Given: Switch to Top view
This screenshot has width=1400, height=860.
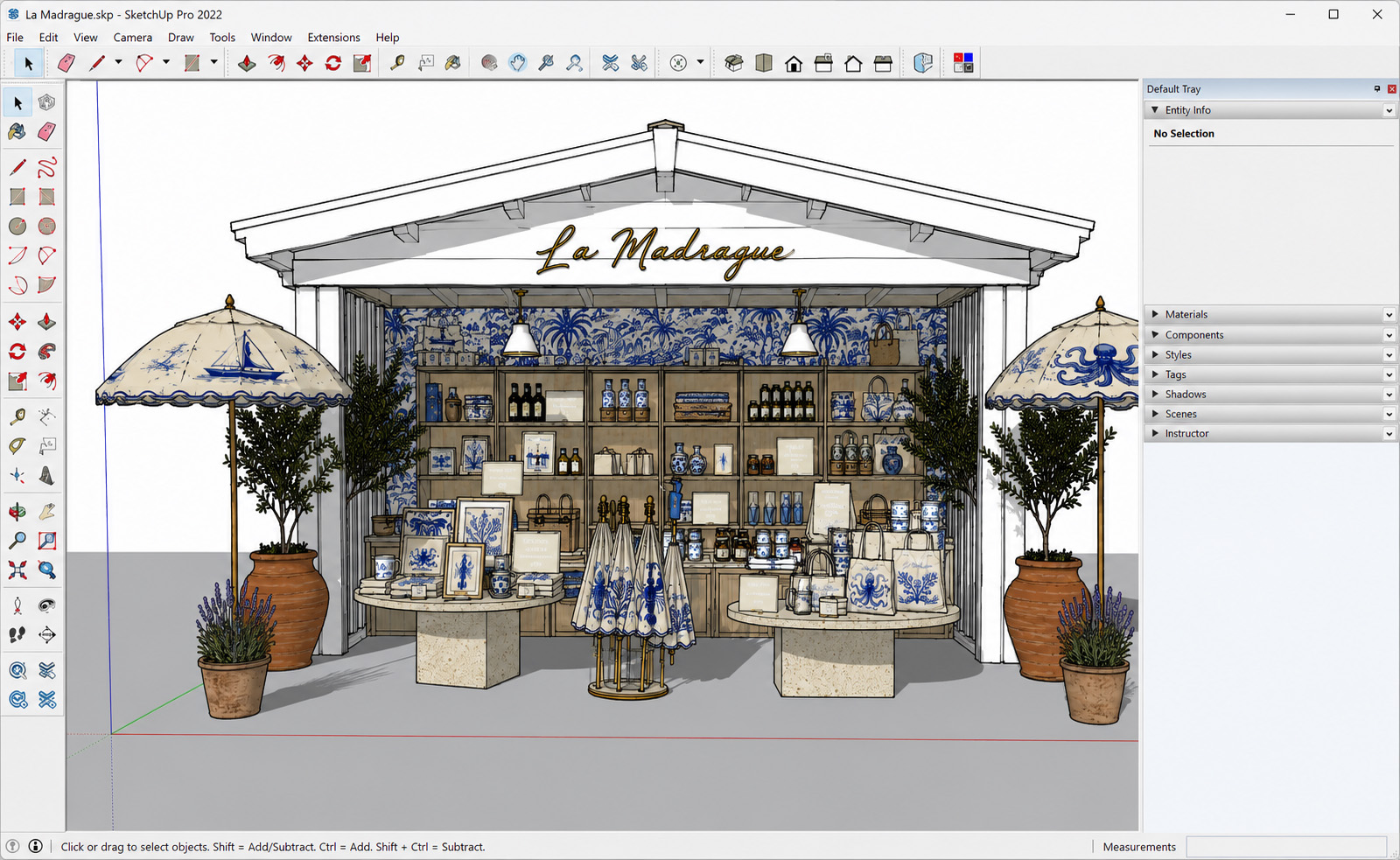Looking at the screenshot, I should click(764, 63).
